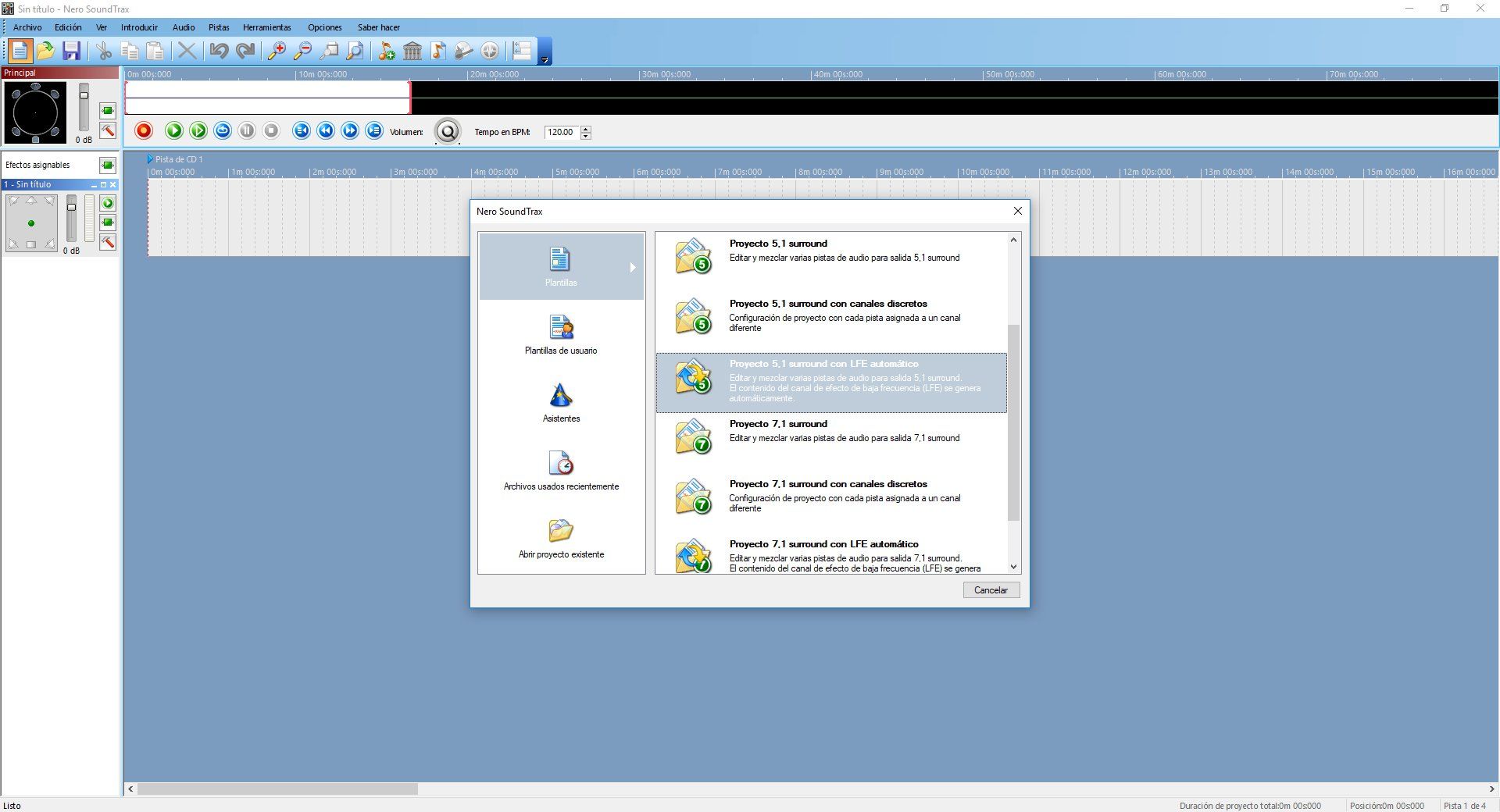Screen dimensions: 1500x812
Task: Select Archivos usados recientemente category
Action: pos(562,470)
